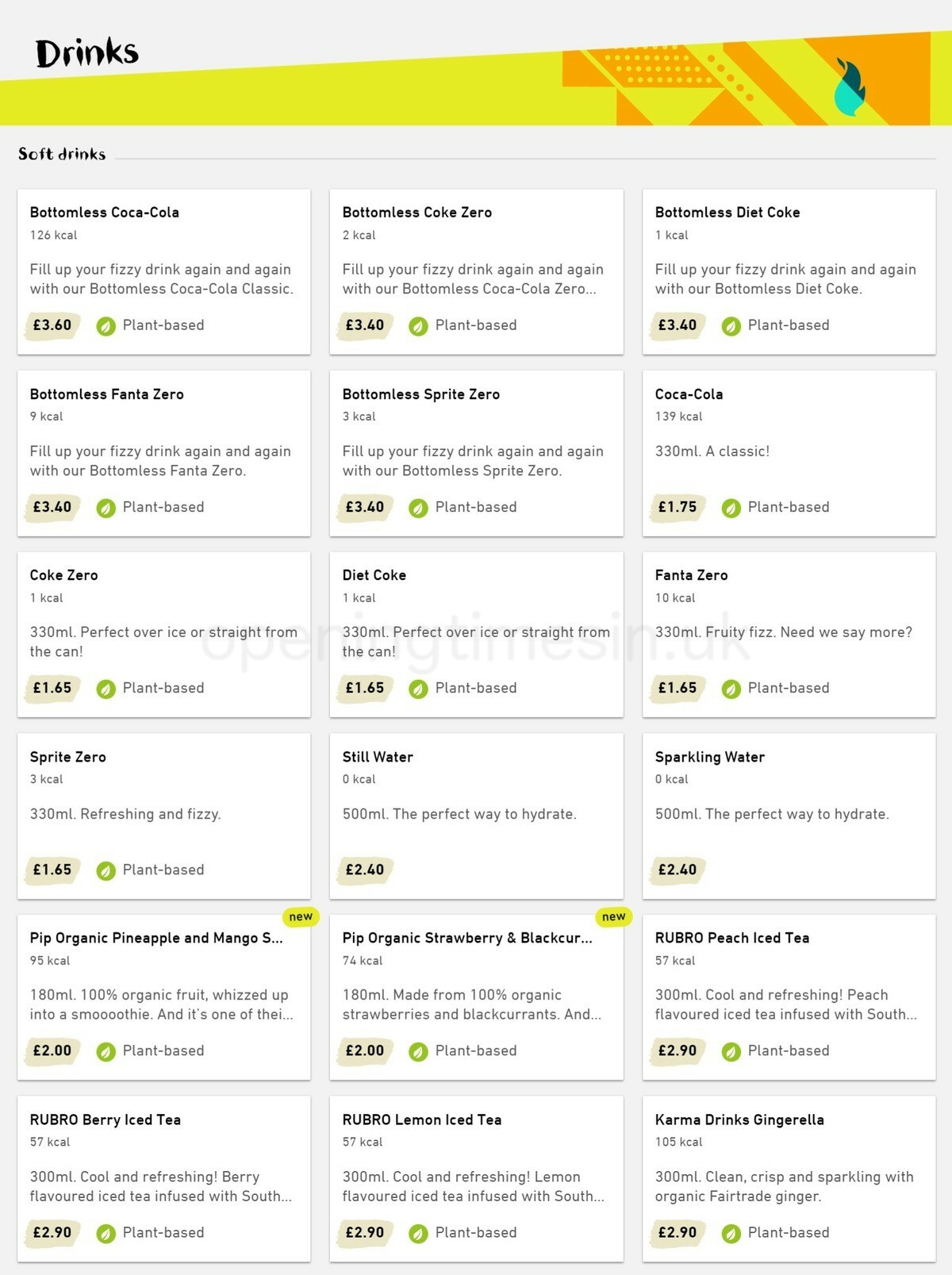Viewport: 952px width, 1275px height.
Task: Click the leaf icon on Fanta Zero card
Action: [731, 689]
